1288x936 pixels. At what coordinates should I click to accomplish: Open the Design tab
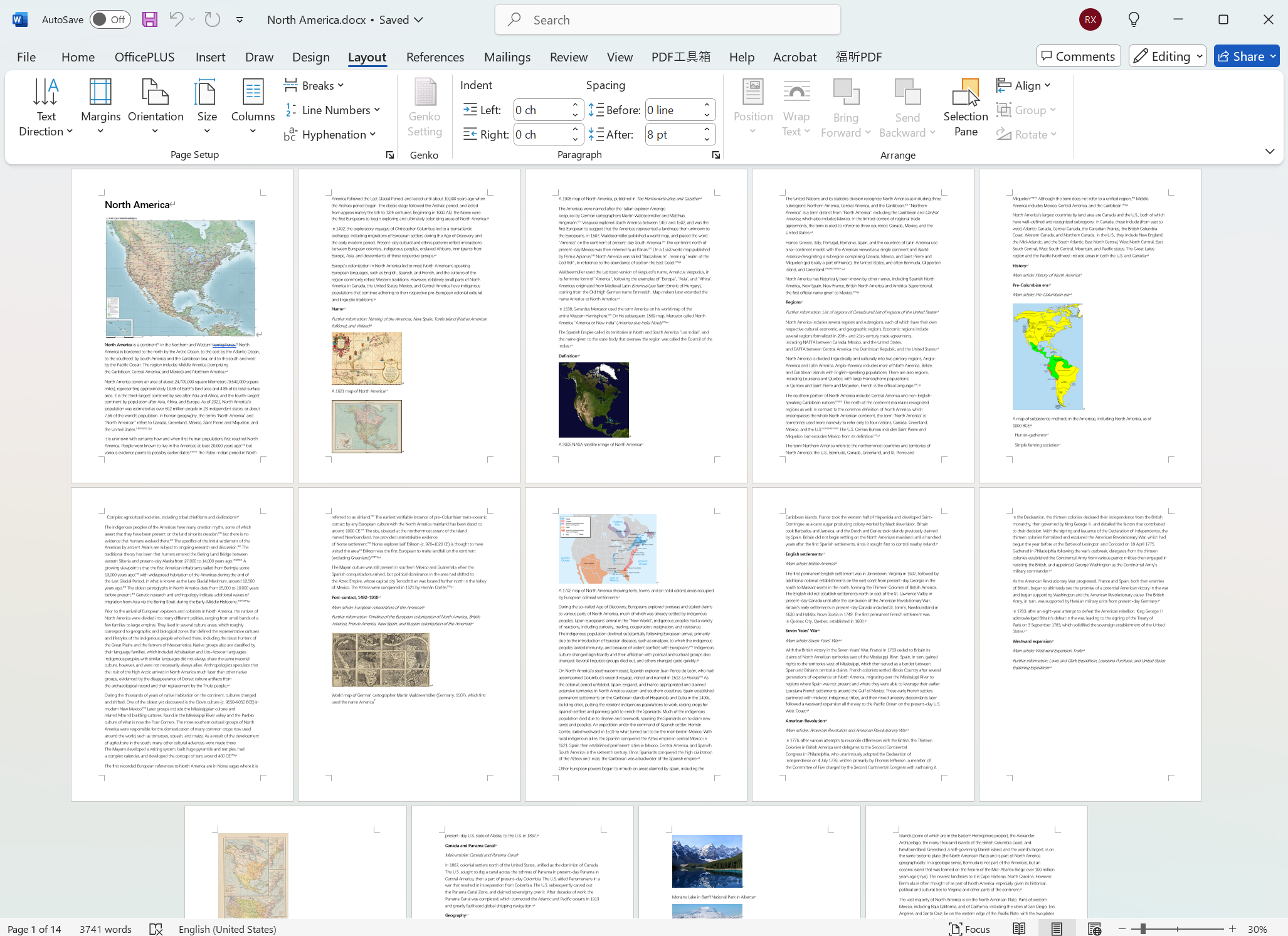[310, 56]
